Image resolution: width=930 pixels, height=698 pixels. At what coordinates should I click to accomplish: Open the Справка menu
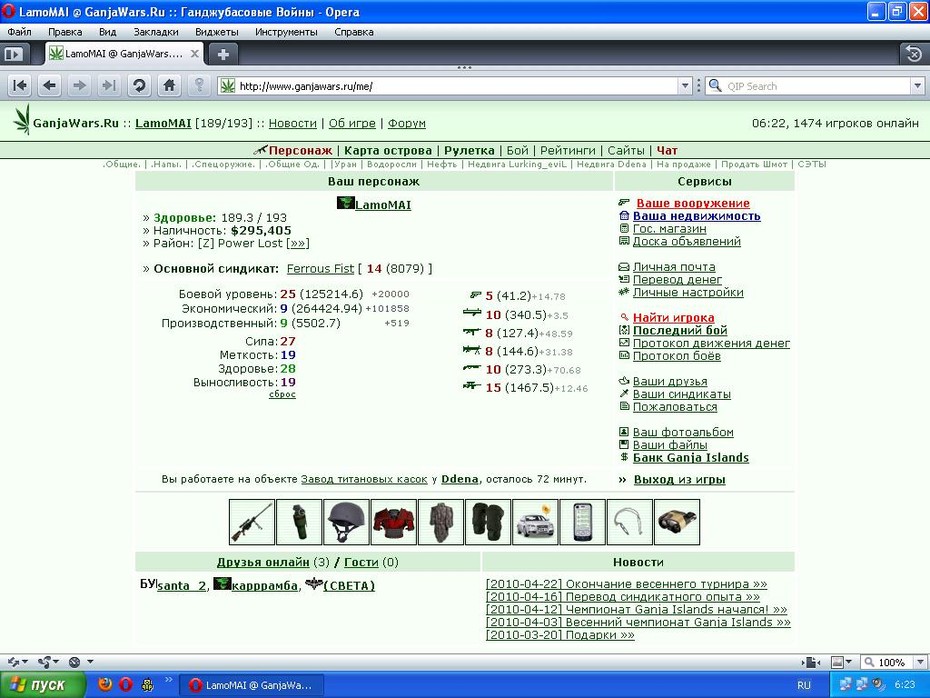tap(353, 32)
